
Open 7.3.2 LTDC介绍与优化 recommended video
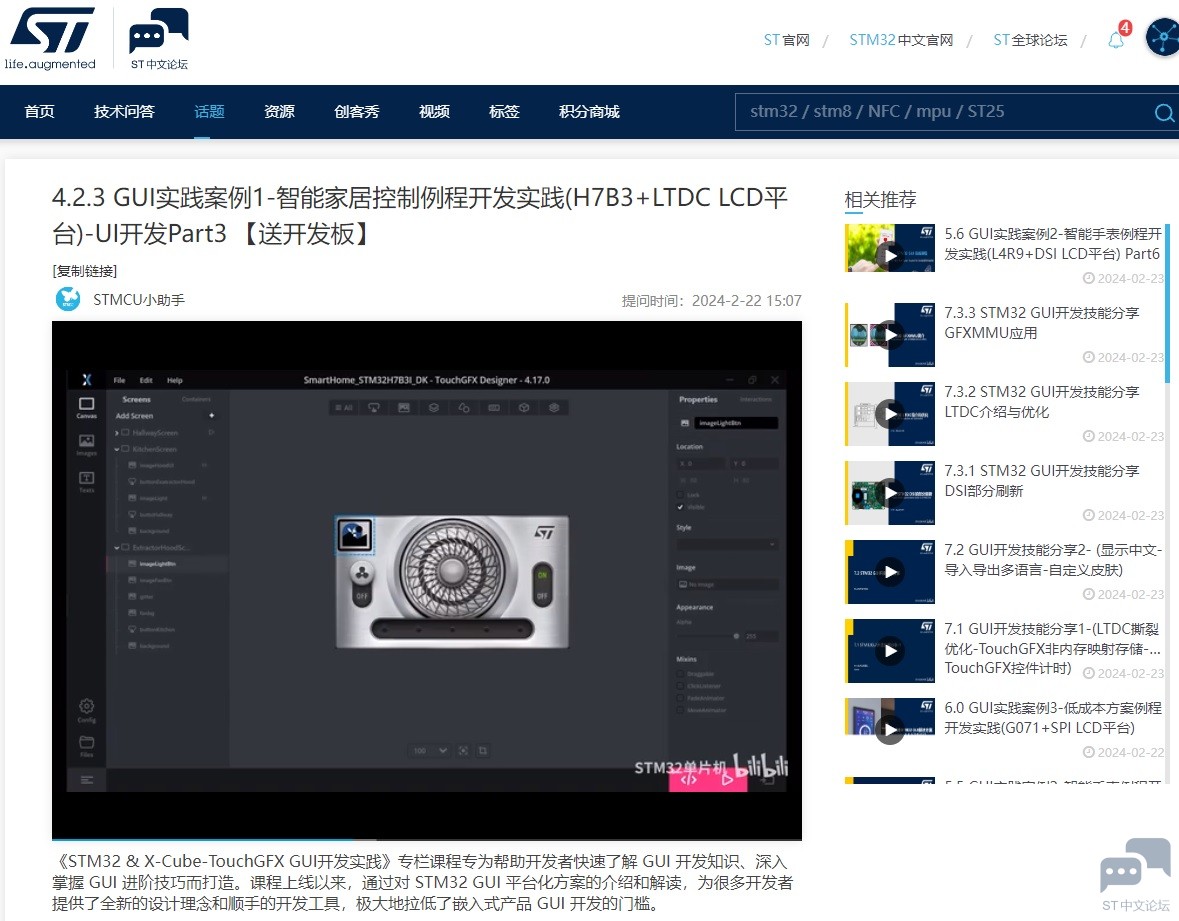pyautogui.click(x=1041, y=401)
